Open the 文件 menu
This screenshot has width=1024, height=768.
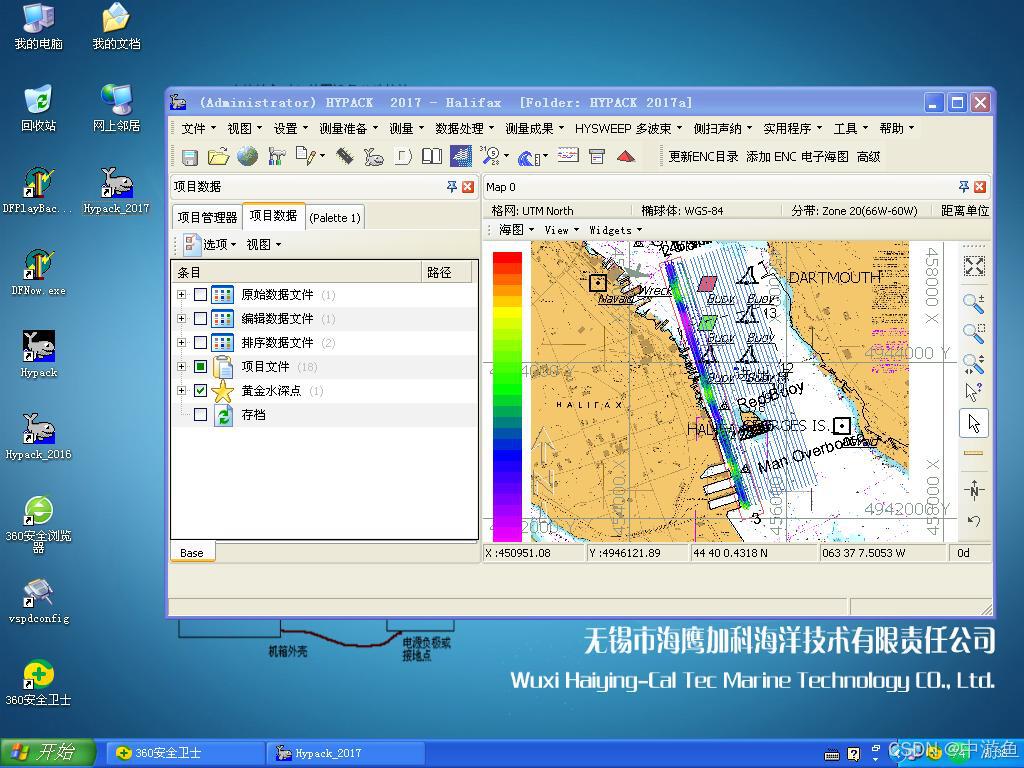(x=198, y=129)
